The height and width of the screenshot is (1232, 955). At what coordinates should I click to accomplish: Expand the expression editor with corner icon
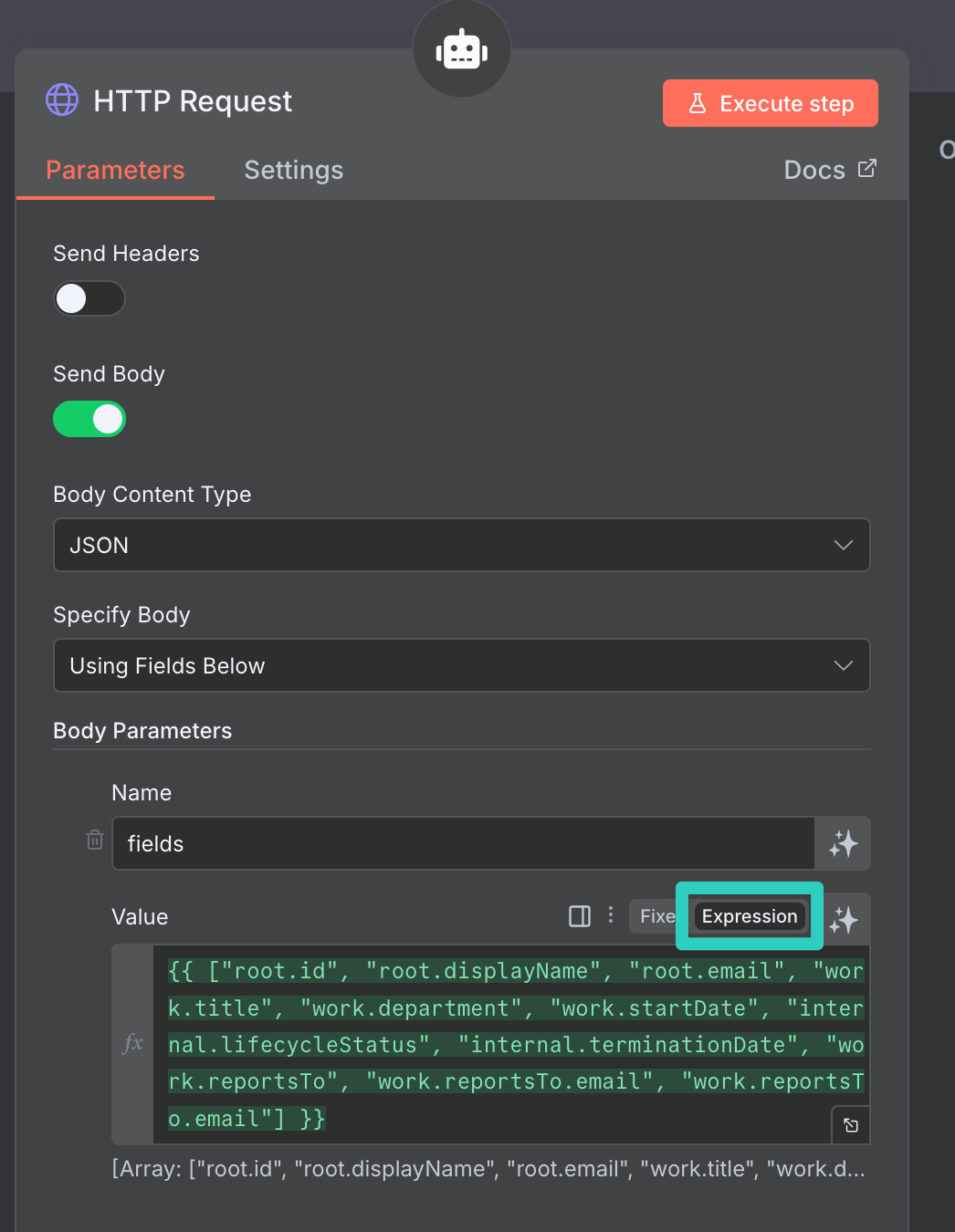(x=851, y=1125)
